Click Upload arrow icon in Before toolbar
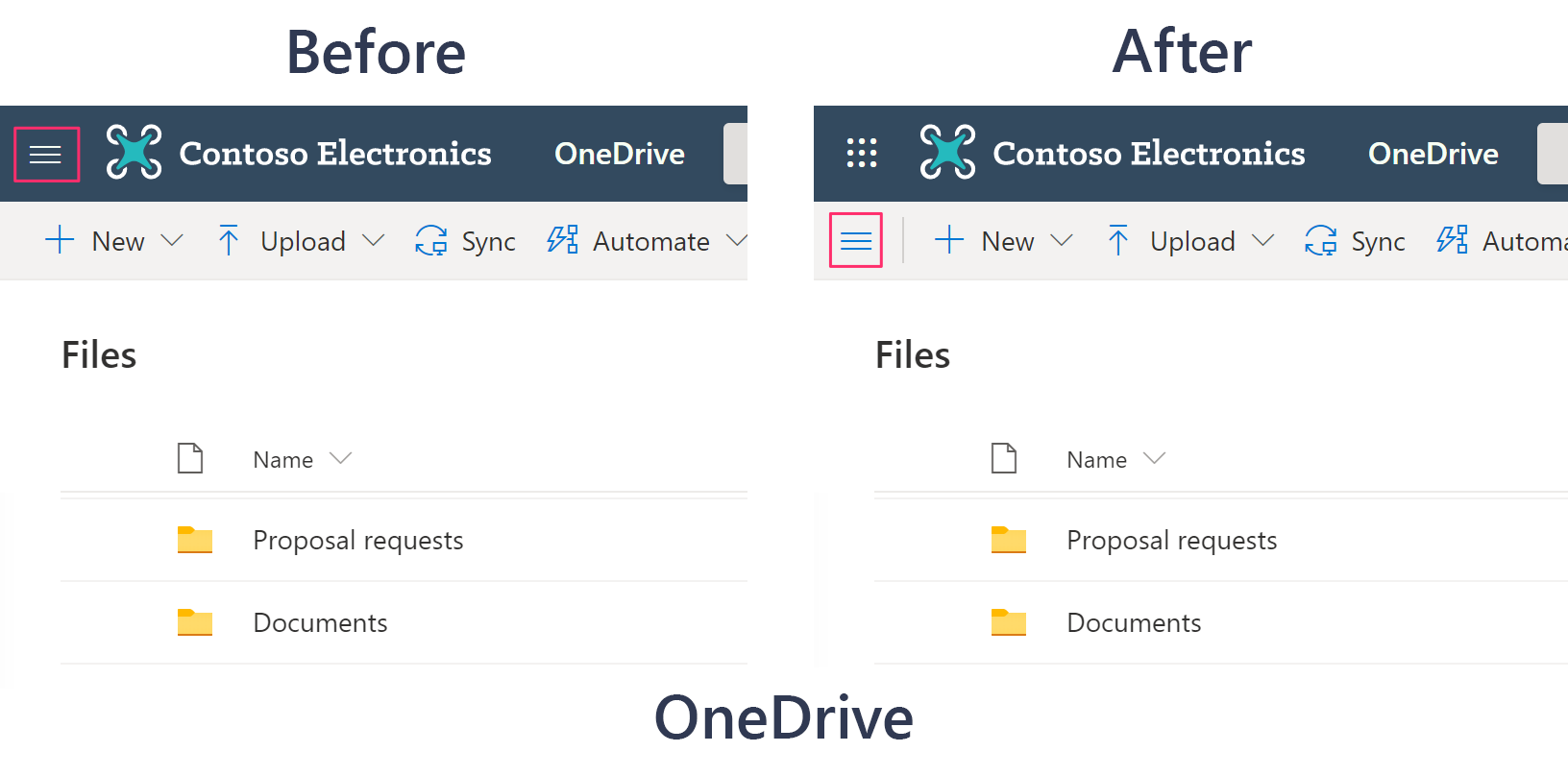Screen dimensions: 1568x776 [x=228, y=240]
